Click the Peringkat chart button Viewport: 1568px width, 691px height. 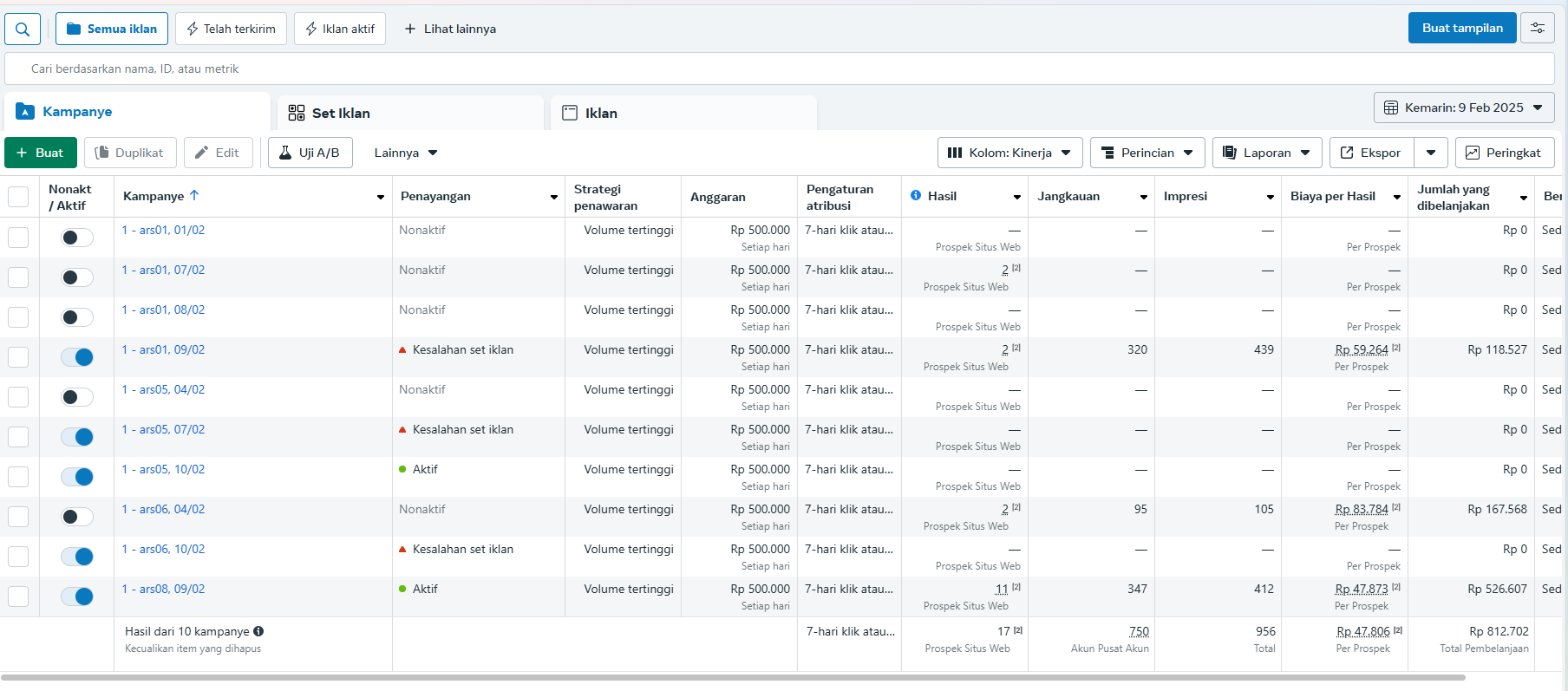1504,153
